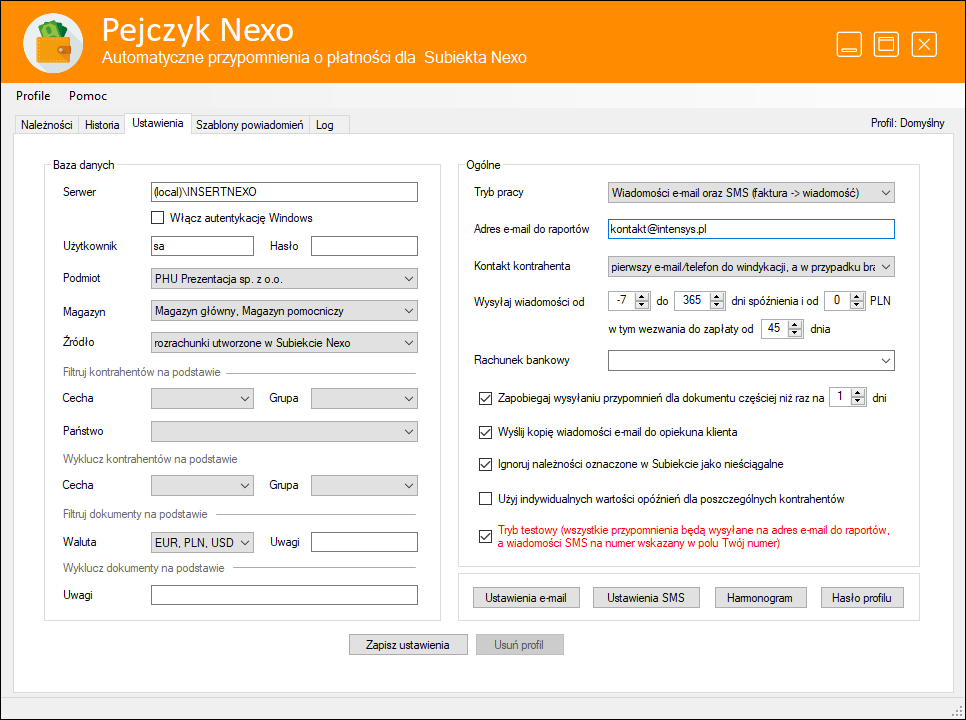Expand the Kontakt kontrahenta dropdown

(x=751, y=267)
